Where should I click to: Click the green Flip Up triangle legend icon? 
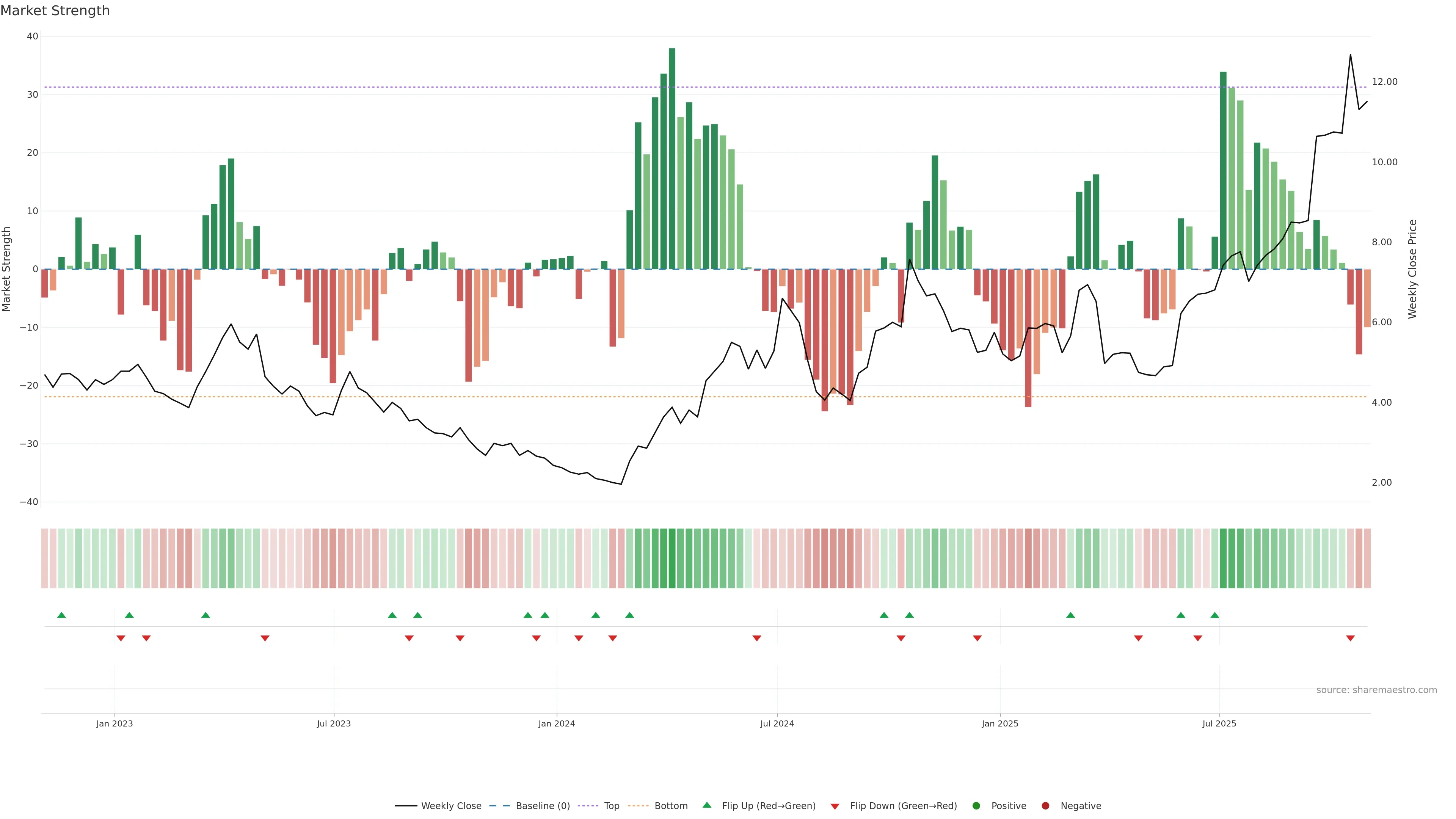point(706,805)
